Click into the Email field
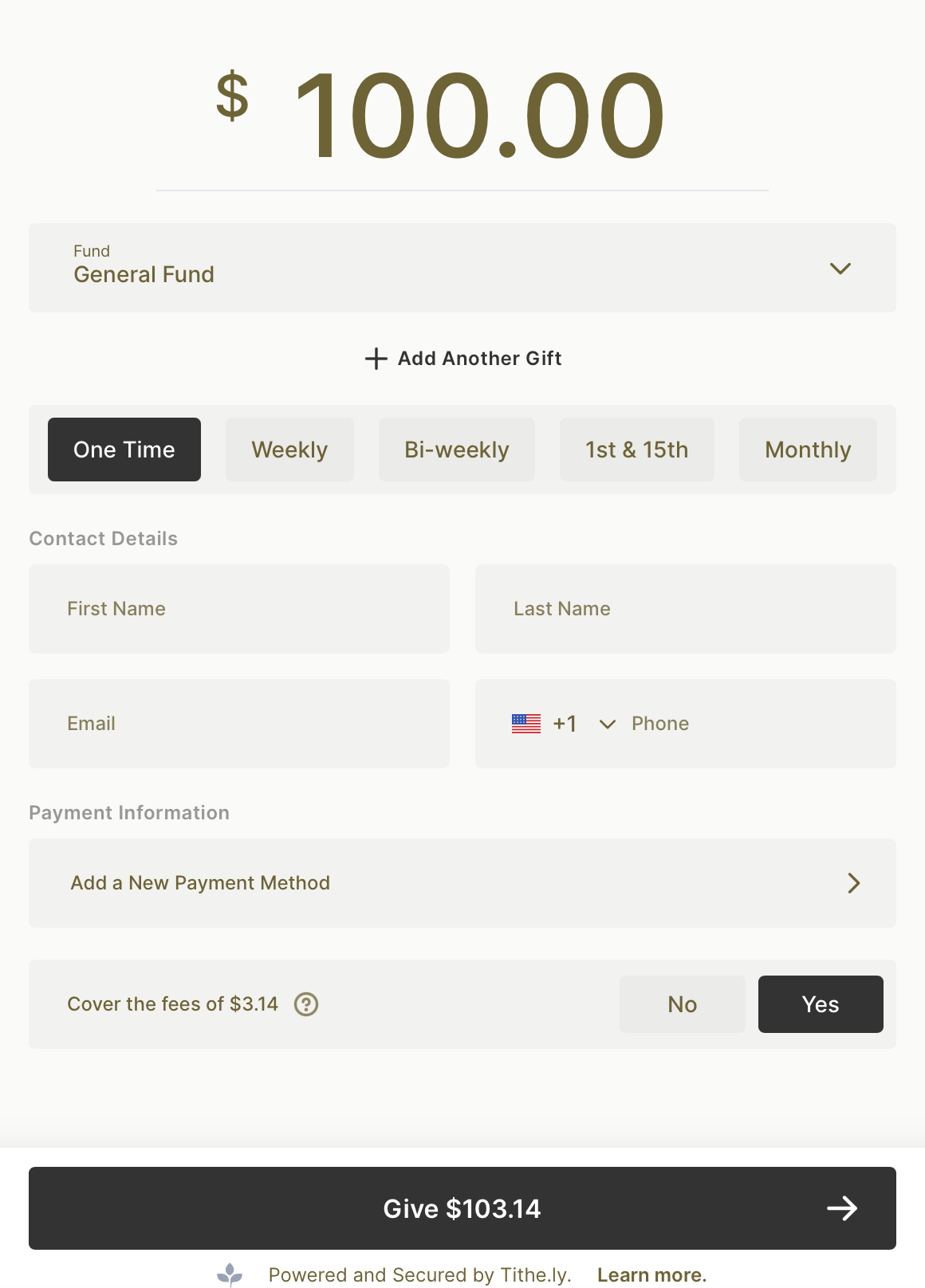The image size is (925, 1288). (x=239, y=724)
